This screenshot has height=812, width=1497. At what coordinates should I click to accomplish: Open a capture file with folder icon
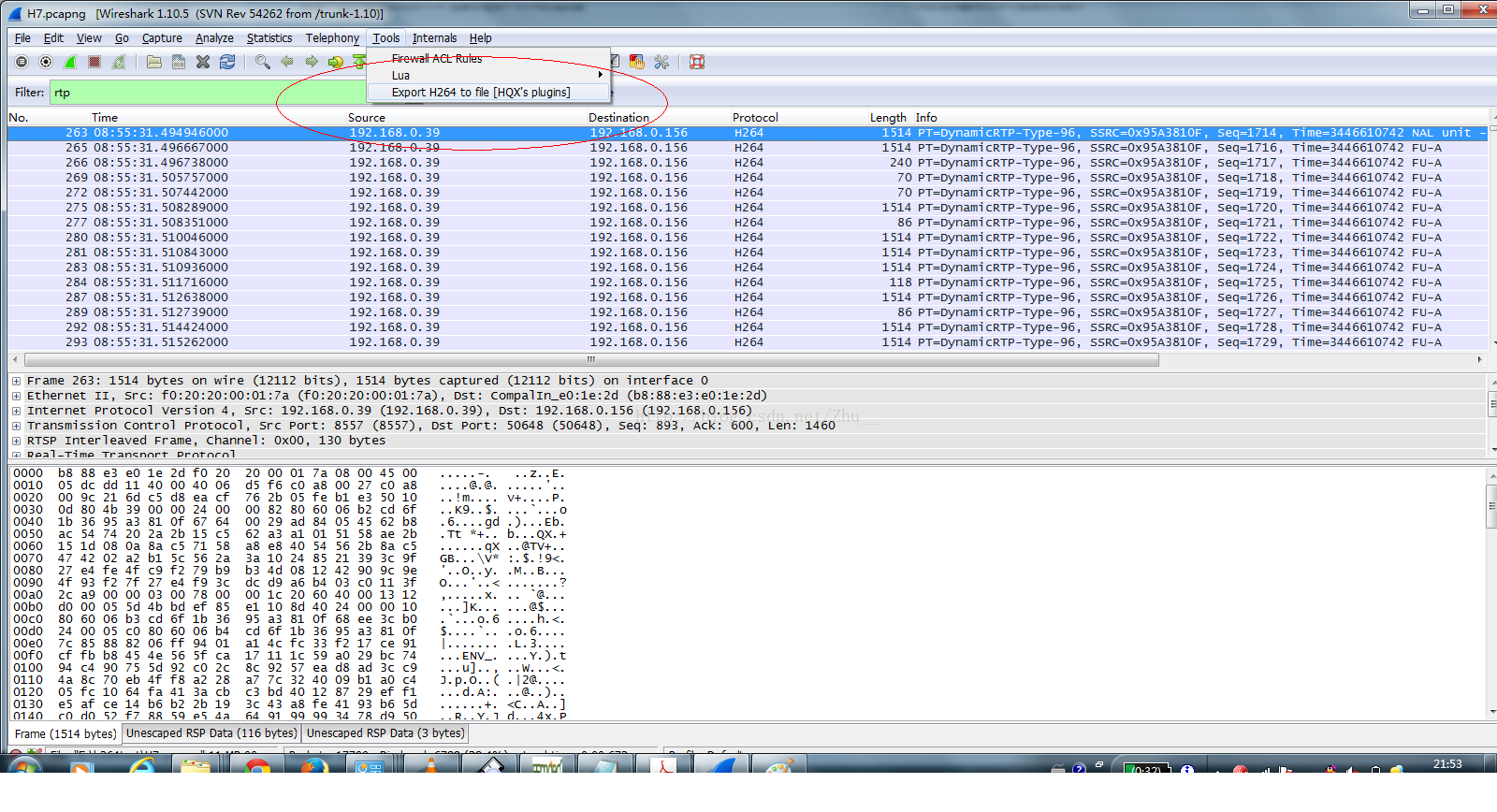click(x=154, y=62)
